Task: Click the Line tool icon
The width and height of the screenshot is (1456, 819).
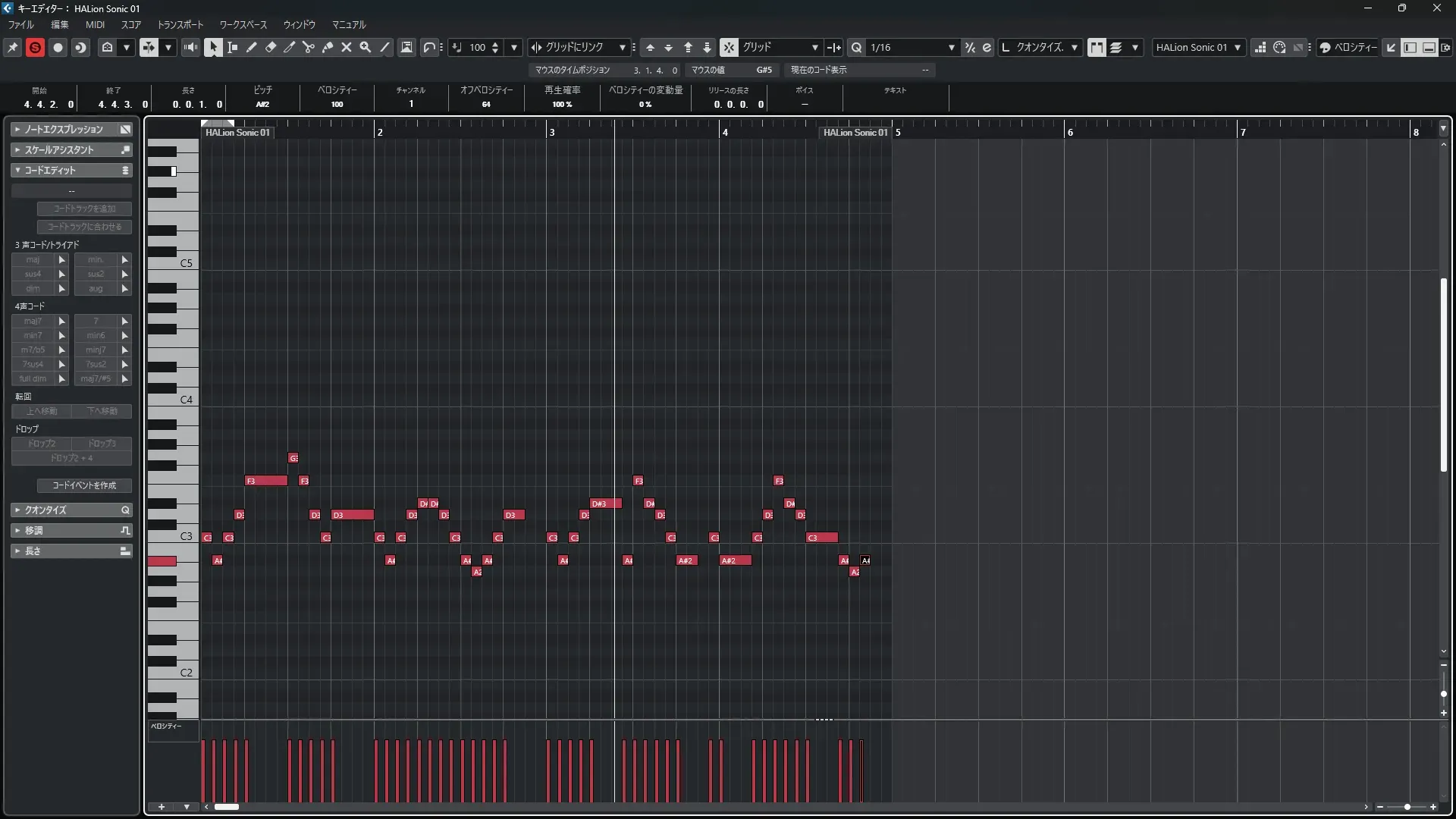Action: click(x=385, y=47)
